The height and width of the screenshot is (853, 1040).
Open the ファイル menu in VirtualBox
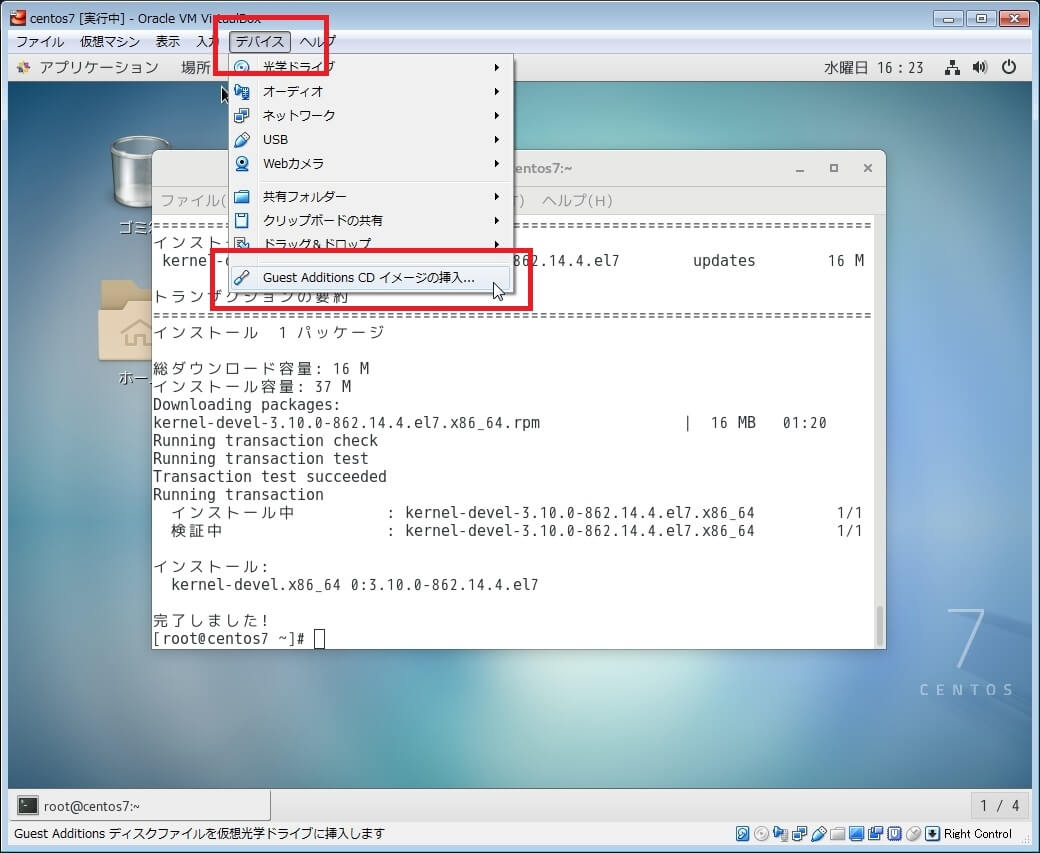point(40,41)
